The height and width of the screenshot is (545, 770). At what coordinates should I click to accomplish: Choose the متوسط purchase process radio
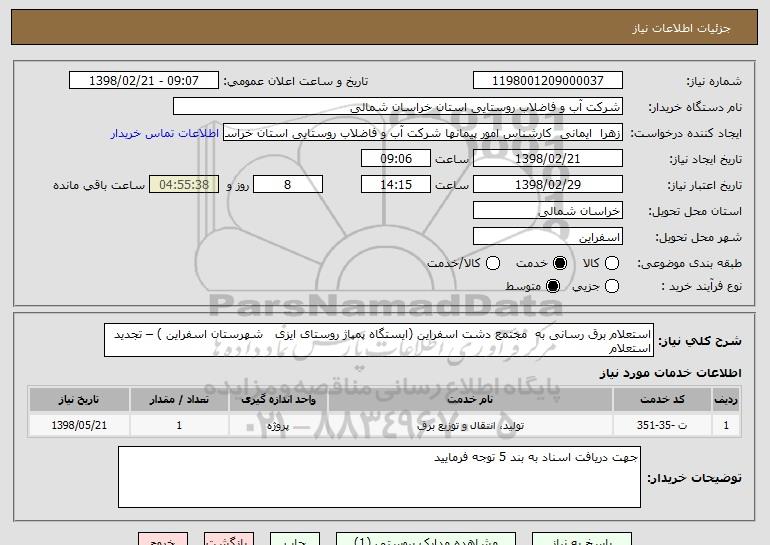(x=552, y=286)
